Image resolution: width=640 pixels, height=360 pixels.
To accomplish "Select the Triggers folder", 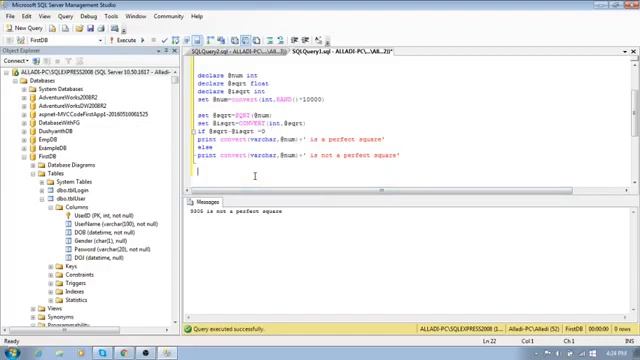I will [76, 283].
